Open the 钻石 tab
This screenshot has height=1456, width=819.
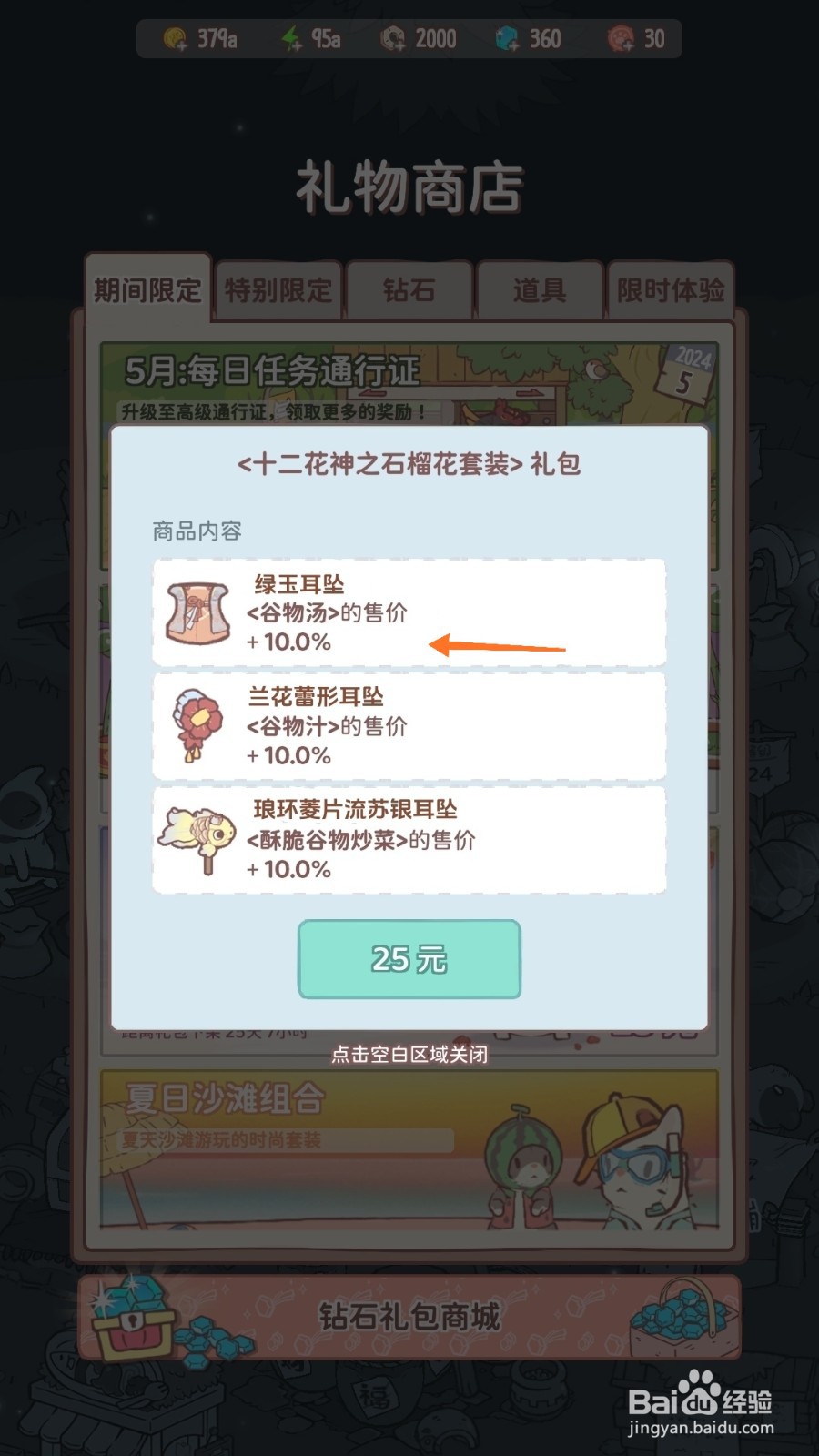[409, 290]
